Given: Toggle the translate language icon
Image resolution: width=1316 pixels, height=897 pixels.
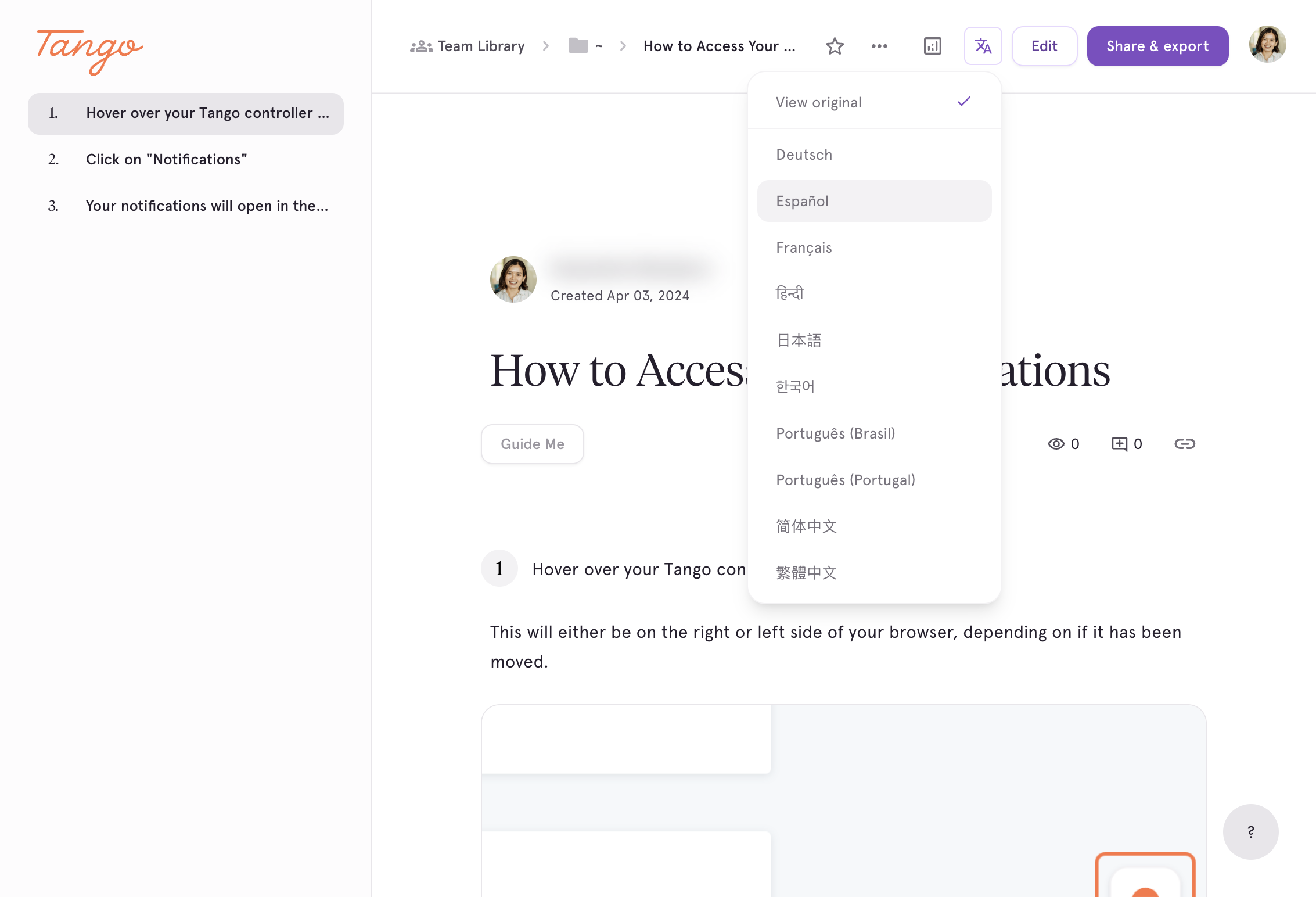Looking at the screenshot, I should (983, 46).
